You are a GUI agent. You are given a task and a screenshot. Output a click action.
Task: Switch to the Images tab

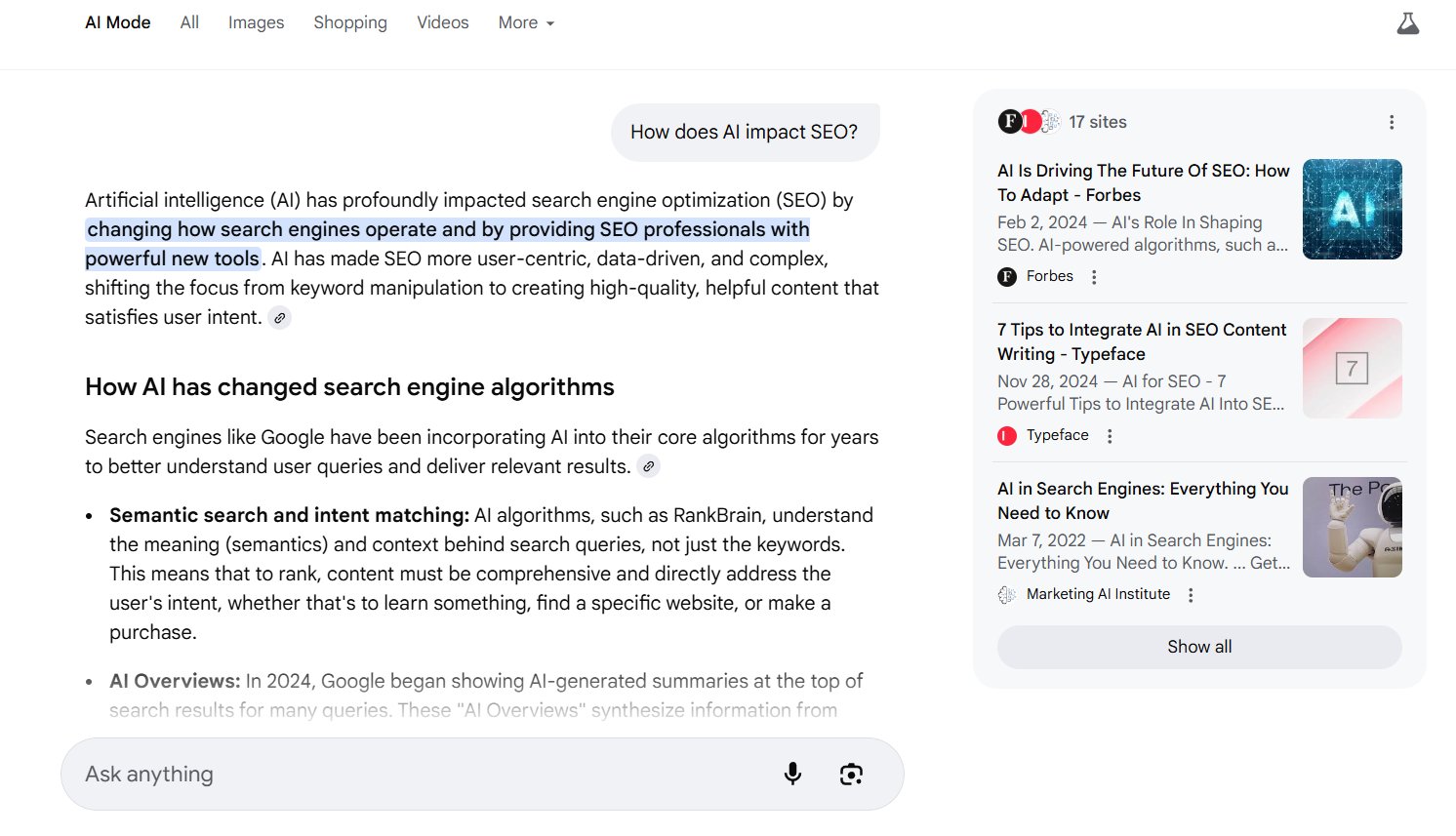[x=255, y=22]
